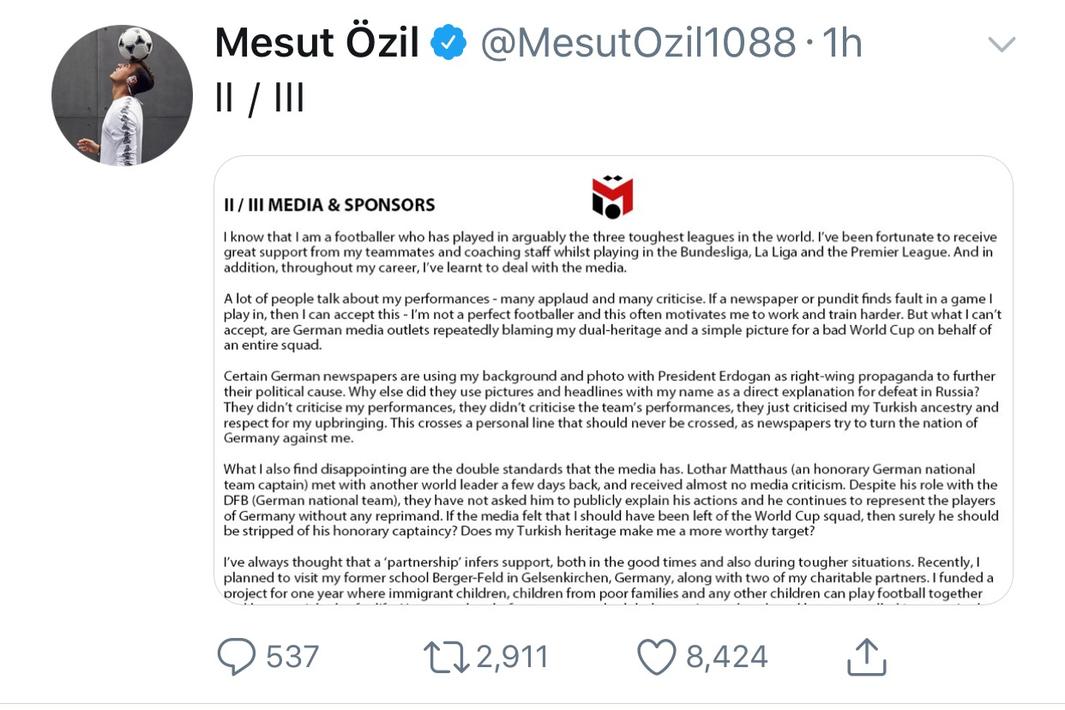Click the red and black logo in statement

pyautogui.click(x=612, y=197)
